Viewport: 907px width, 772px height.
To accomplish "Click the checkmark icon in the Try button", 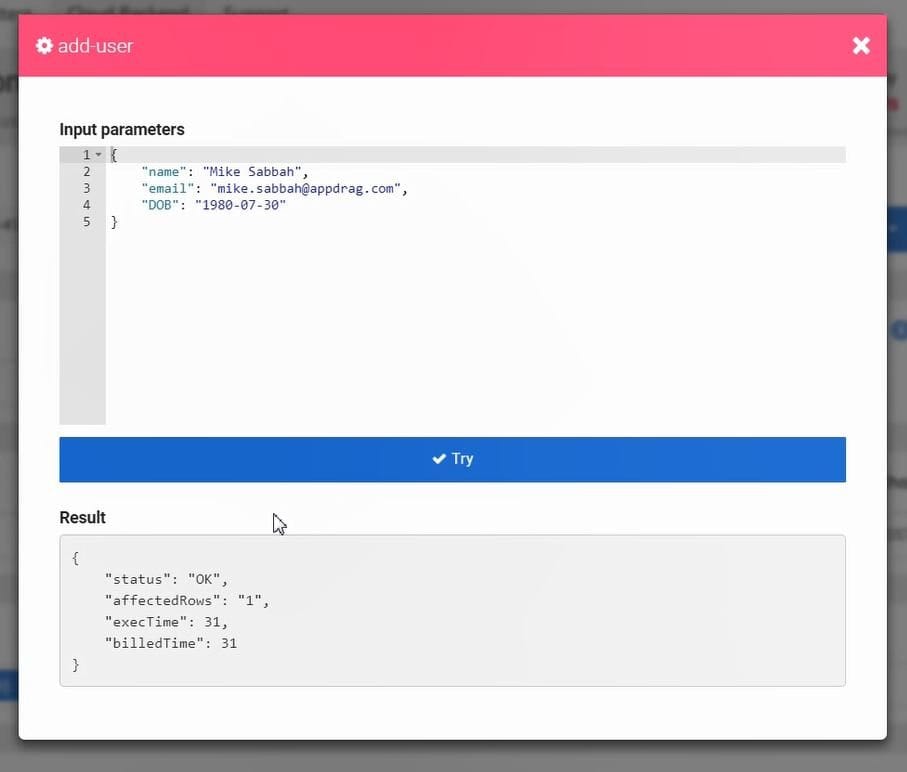I will 439,459.
